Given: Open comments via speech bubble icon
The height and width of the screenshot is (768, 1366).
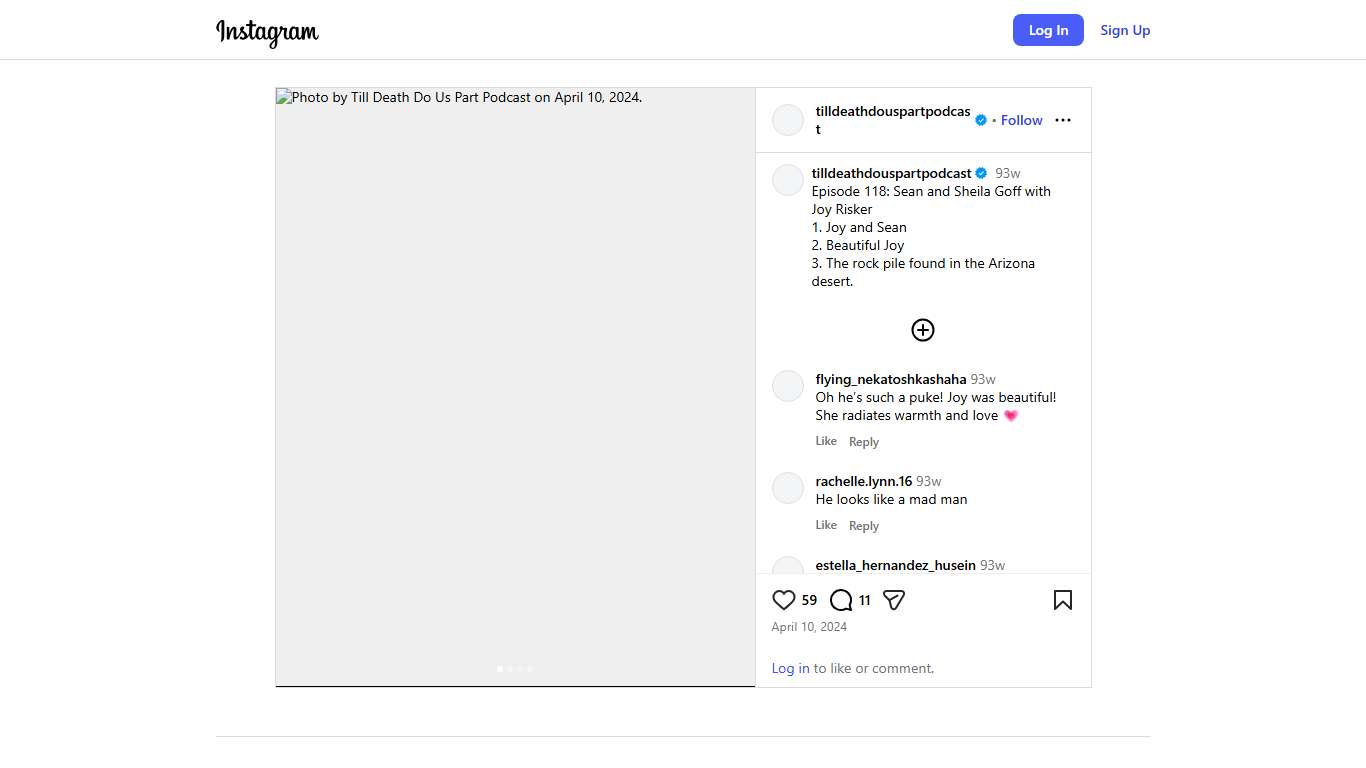Looking at the screenshot, I should pyautogui.click(x=841, y=600).
